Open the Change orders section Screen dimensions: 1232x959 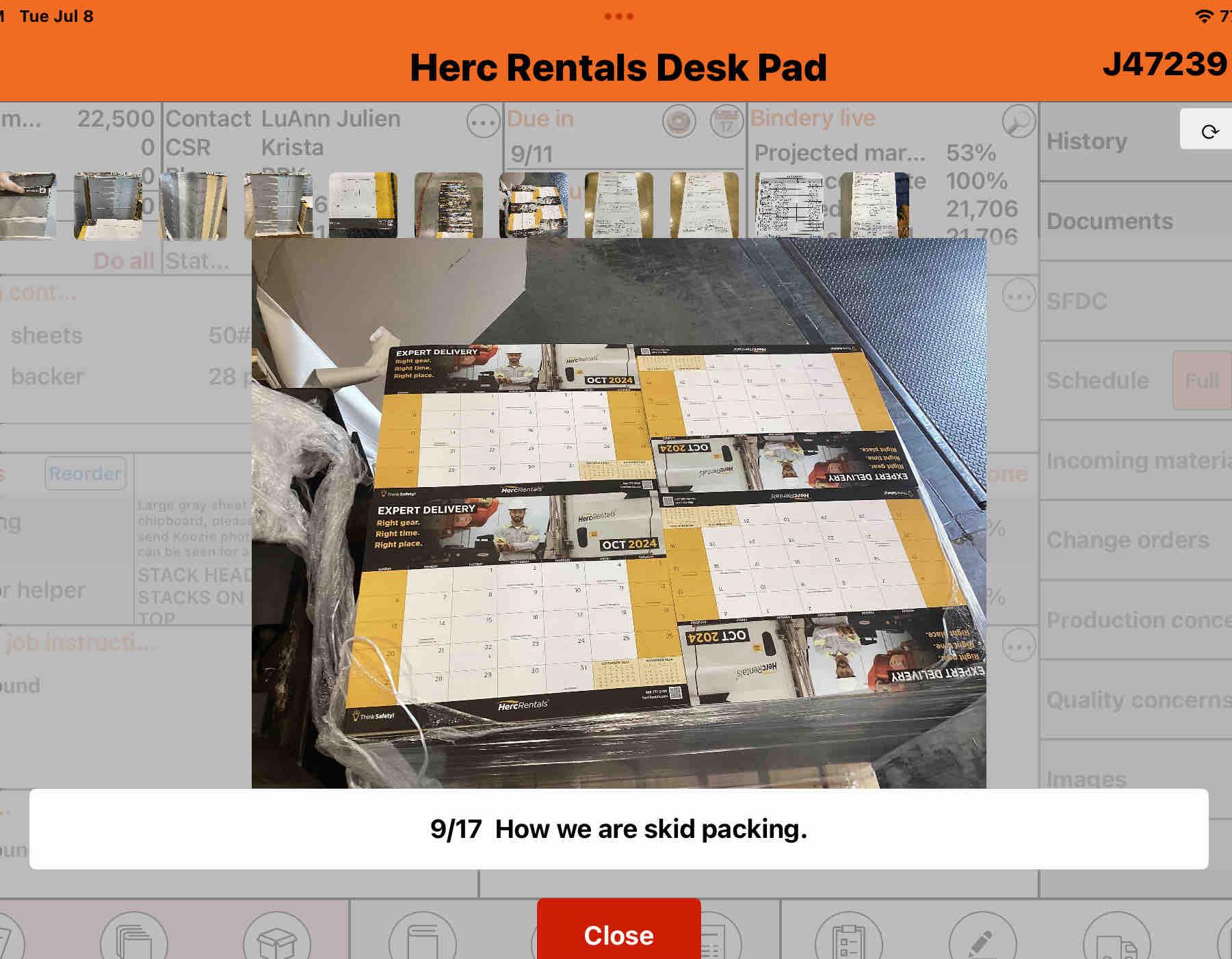1127,540
